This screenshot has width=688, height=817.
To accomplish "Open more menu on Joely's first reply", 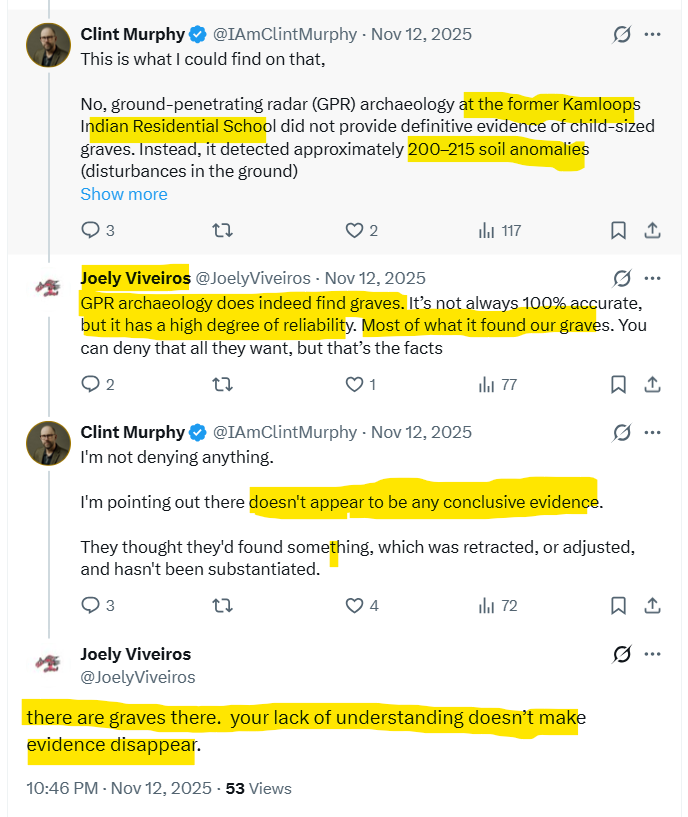I will [652, 278].
